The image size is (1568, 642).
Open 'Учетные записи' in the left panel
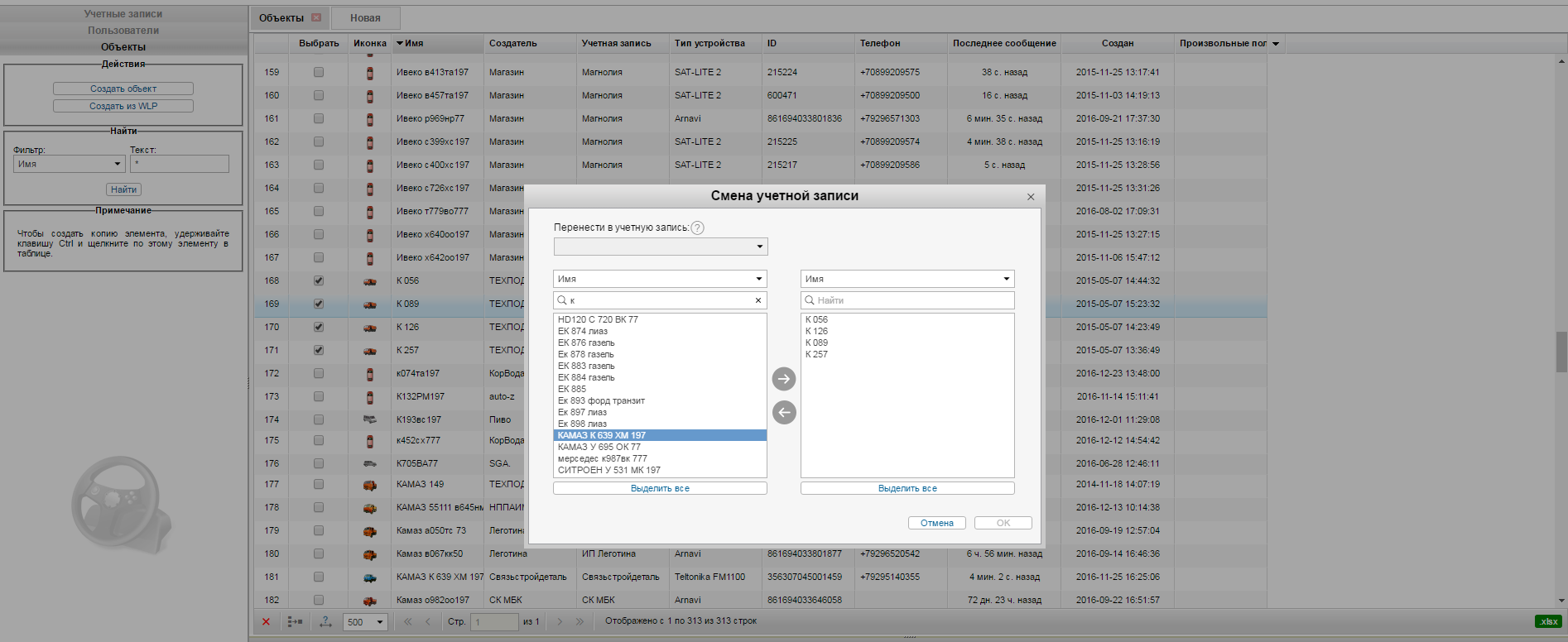[123, 14]
